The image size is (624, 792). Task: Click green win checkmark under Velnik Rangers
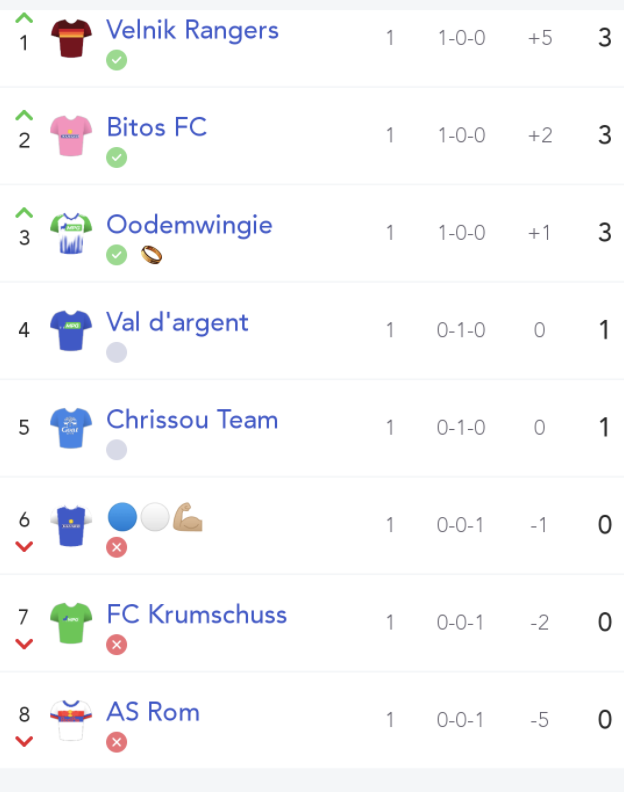pos(117,60)
